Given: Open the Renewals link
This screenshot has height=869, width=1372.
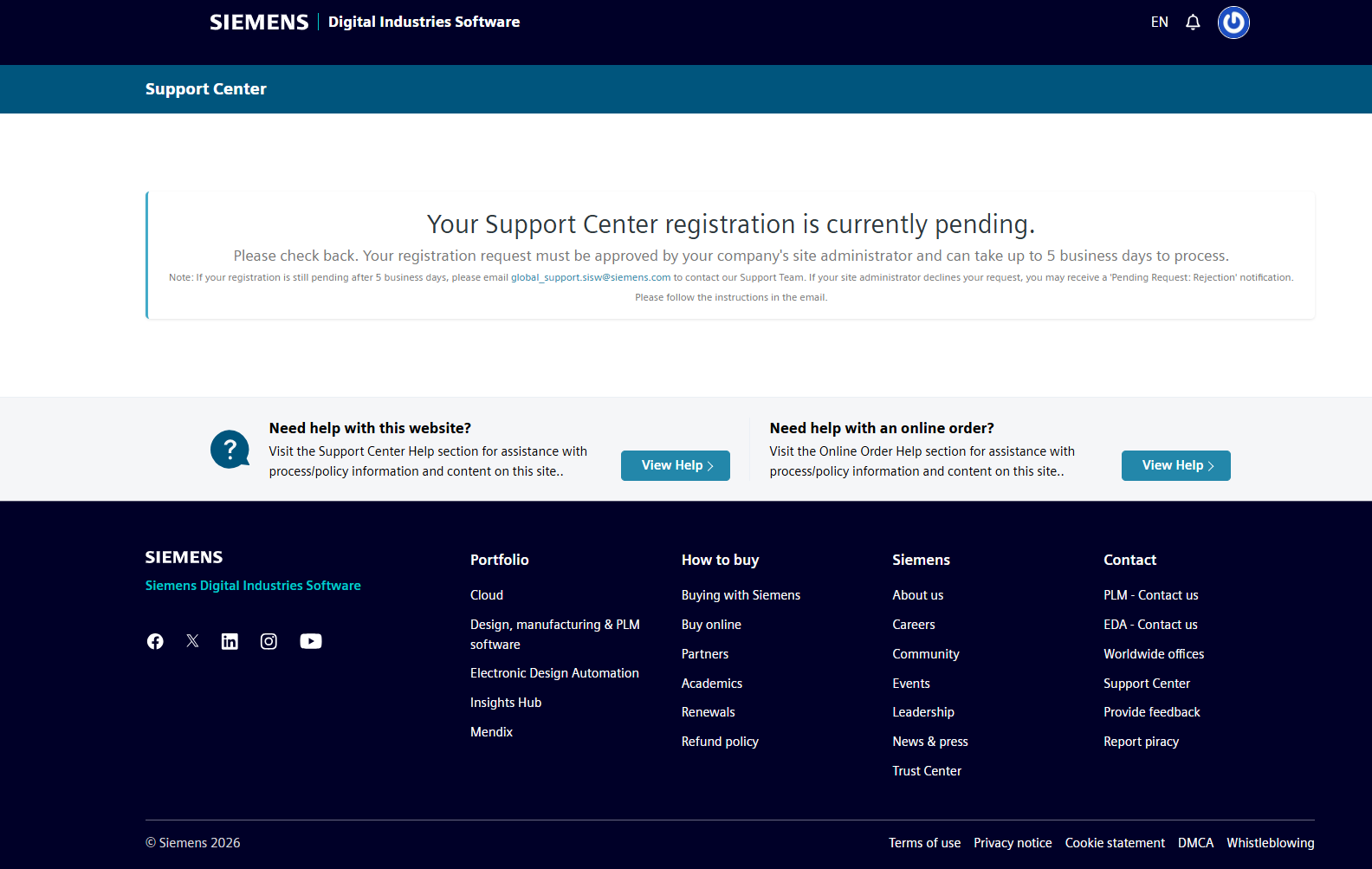Looking at the screenshot, I should pyautogui.click(x=708, y=712).
